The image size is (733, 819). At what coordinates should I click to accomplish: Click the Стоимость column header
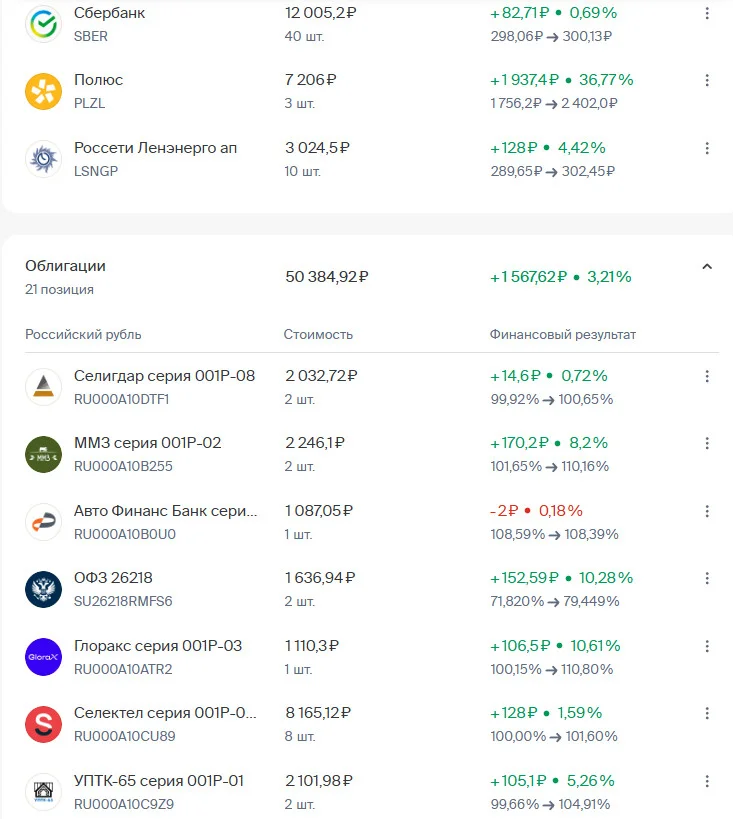click(318, 334)
